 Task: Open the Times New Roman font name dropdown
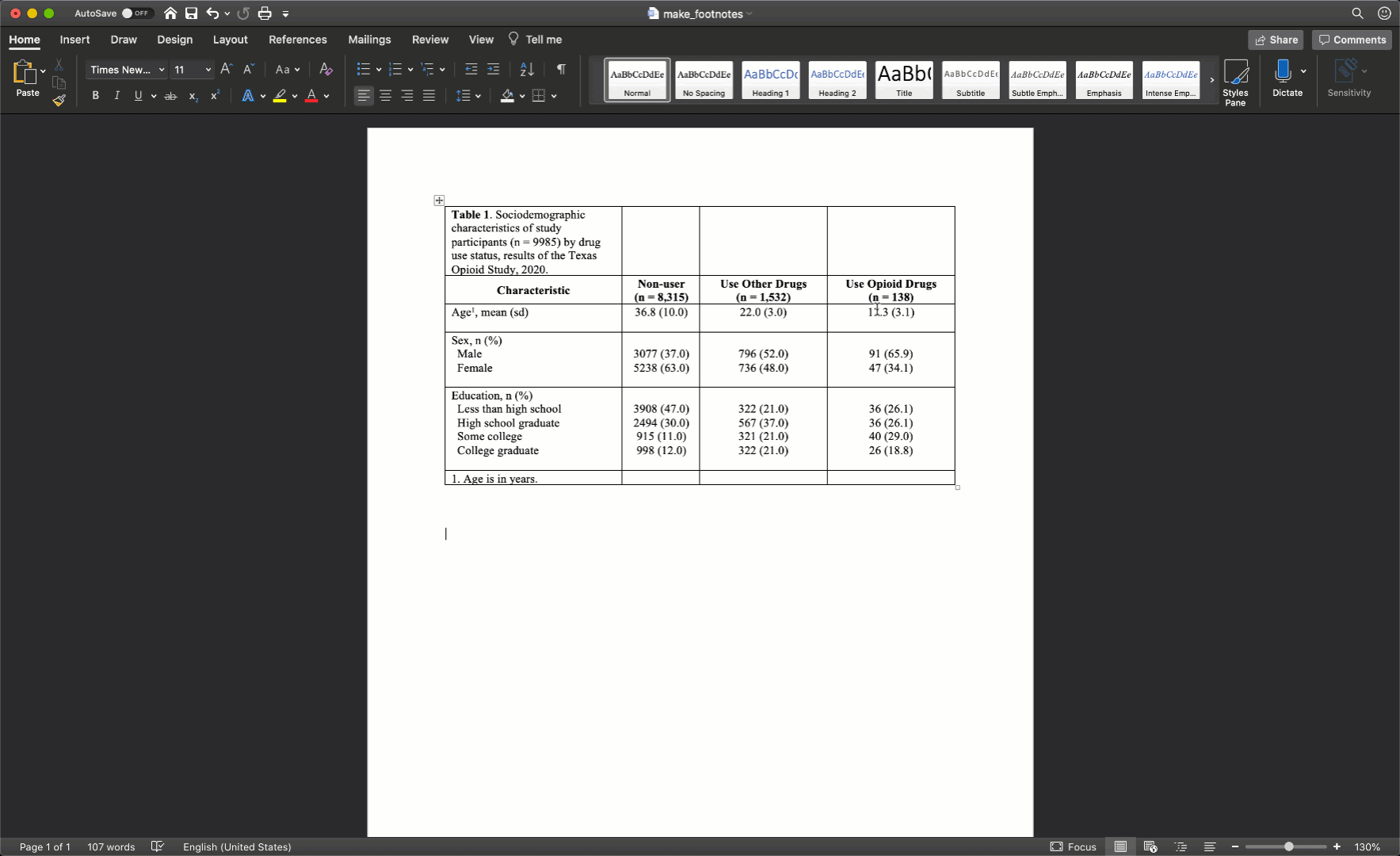click(x=162, y=70)
